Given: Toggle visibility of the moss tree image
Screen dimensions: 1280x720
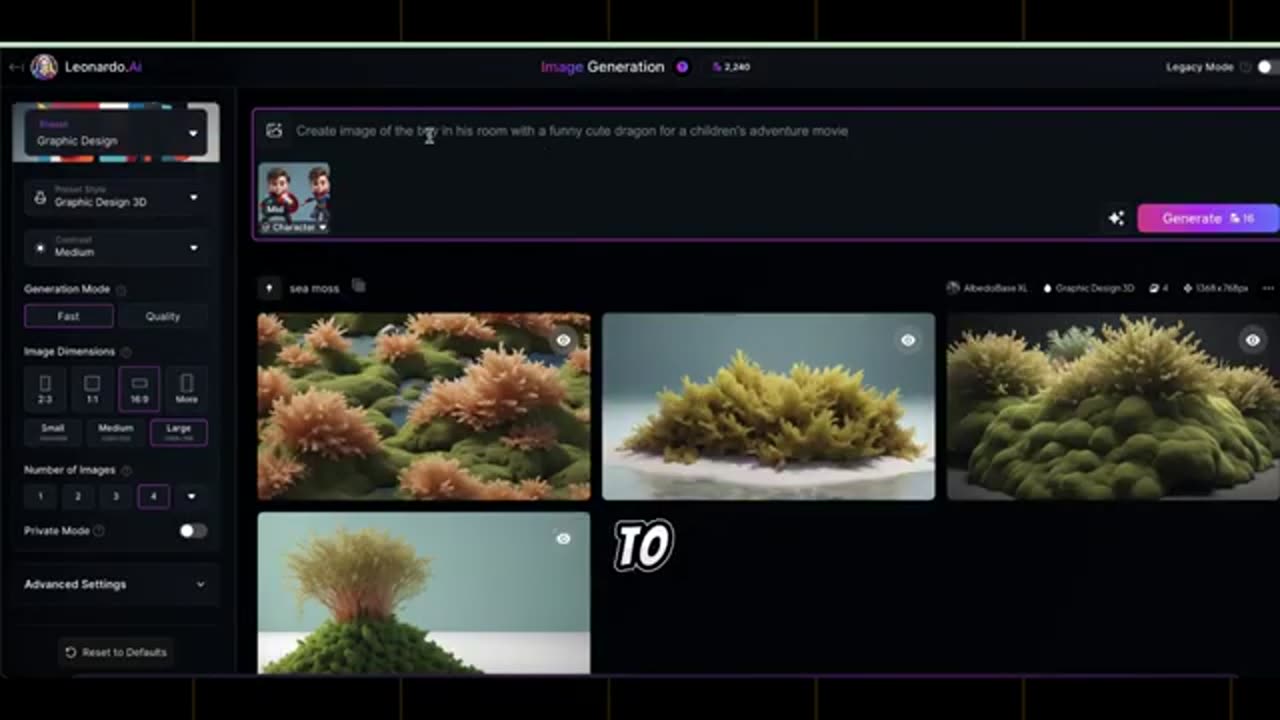Looking at the screenshot, I should point(563,539).
